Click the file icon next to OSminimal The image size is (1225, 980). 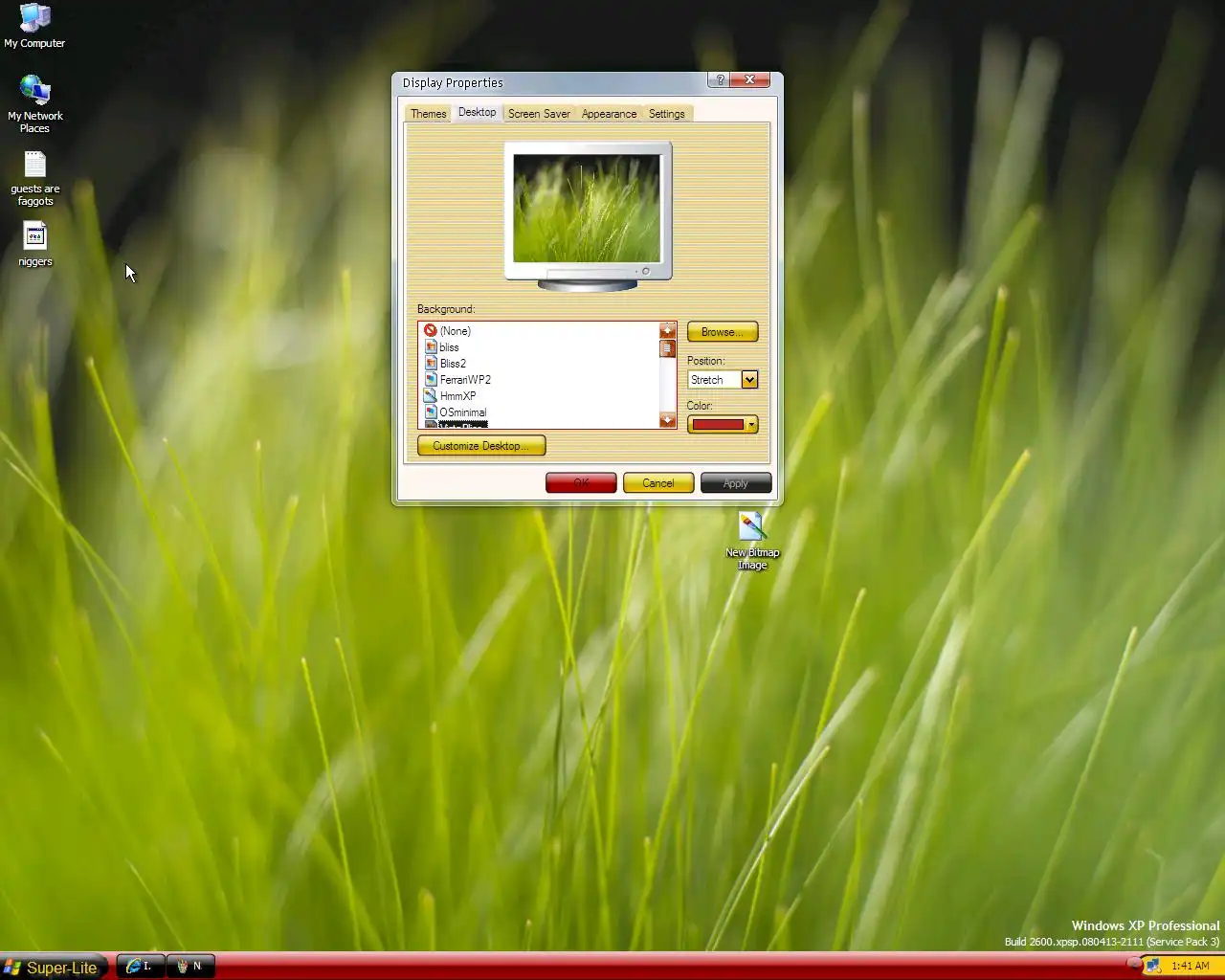pyautogui.click(x=431, y=412)
